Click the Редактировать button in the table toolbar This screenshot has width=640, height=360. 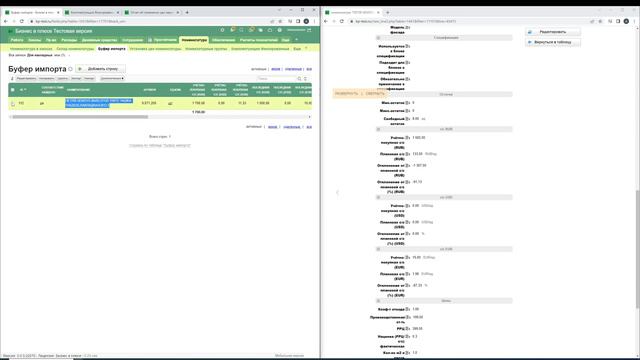(x=26, y=78)
